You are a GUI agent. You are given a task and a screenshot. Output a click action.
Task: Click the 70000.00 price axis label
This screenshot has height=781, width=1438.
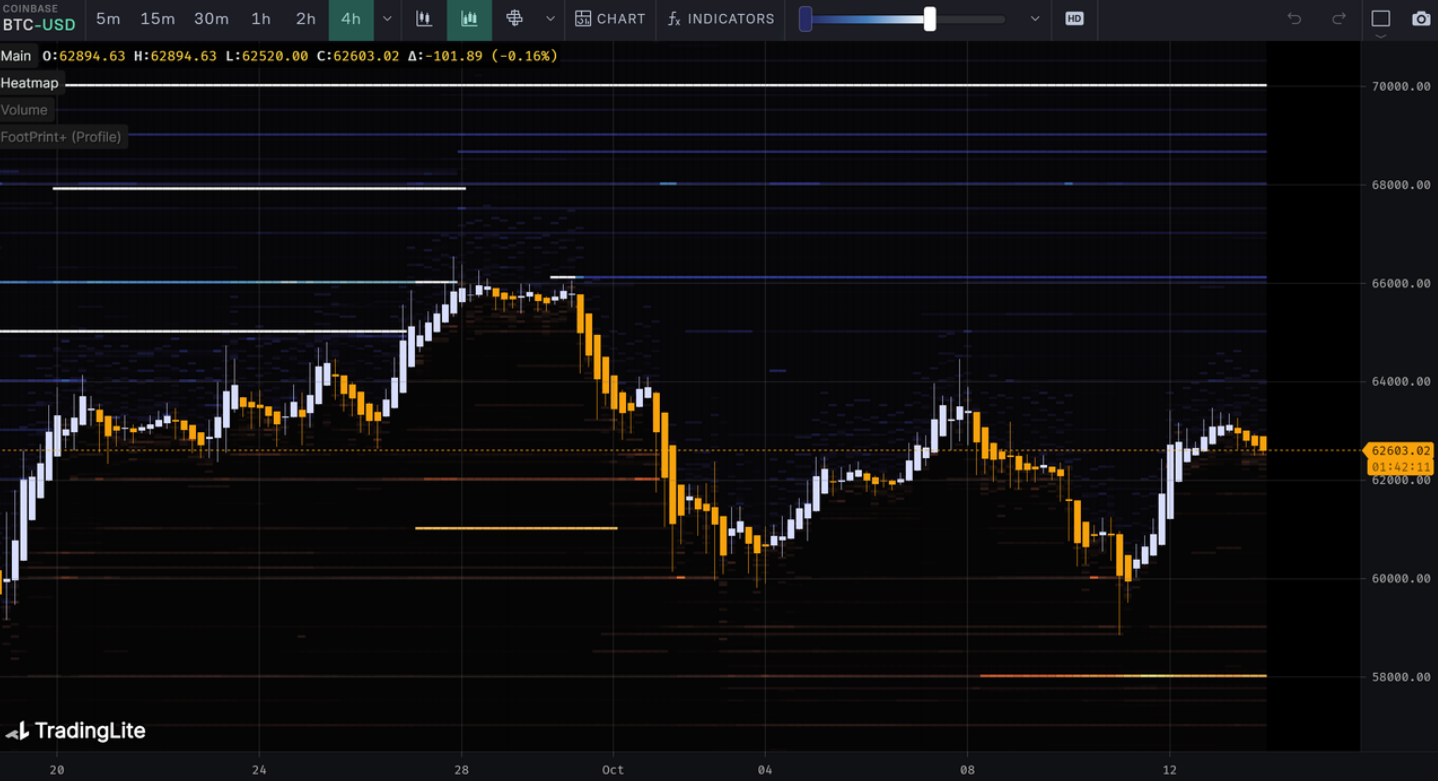[1401, 87]
